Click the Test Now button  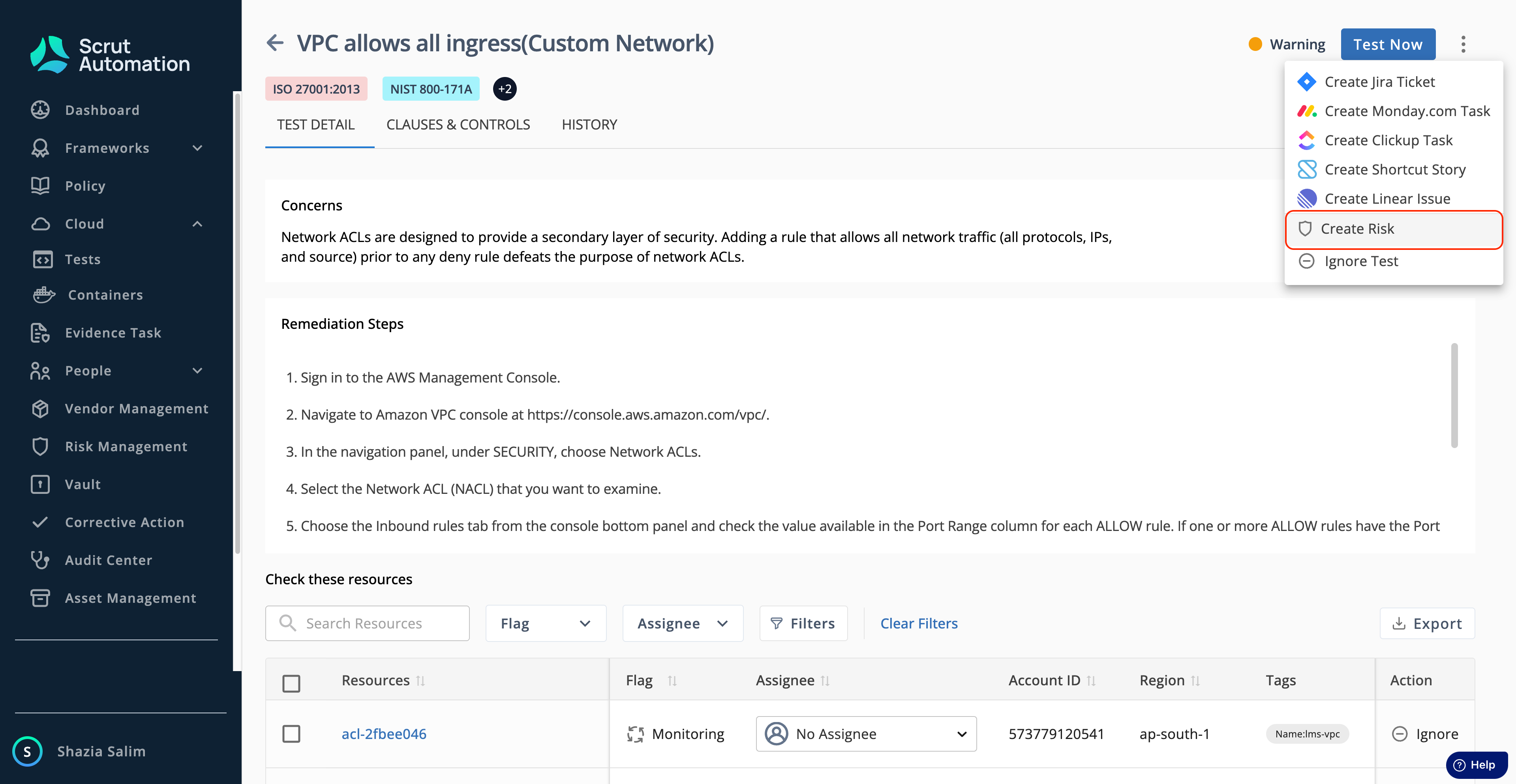[x=1388, y=44]
